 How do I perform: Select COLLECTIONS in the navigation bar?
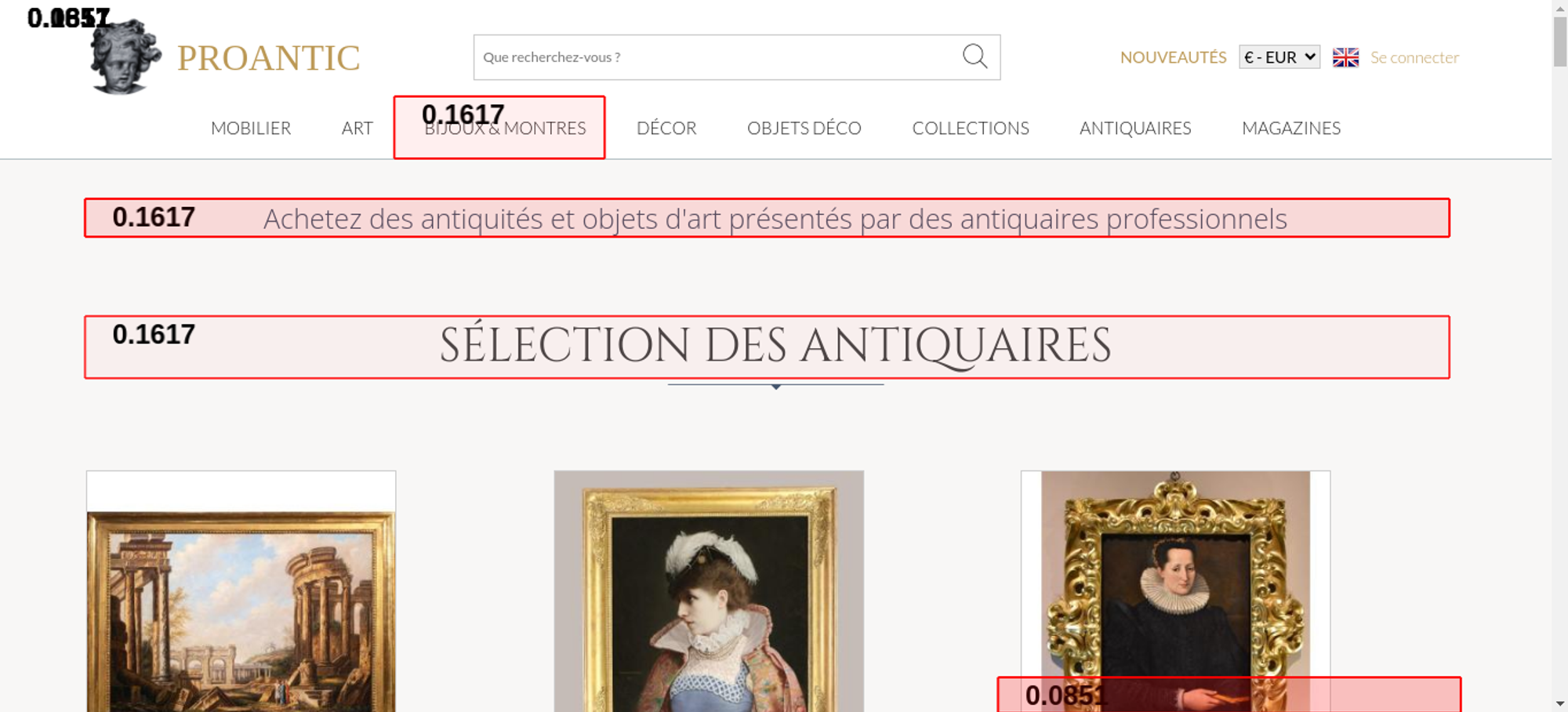tap(970, 128)
